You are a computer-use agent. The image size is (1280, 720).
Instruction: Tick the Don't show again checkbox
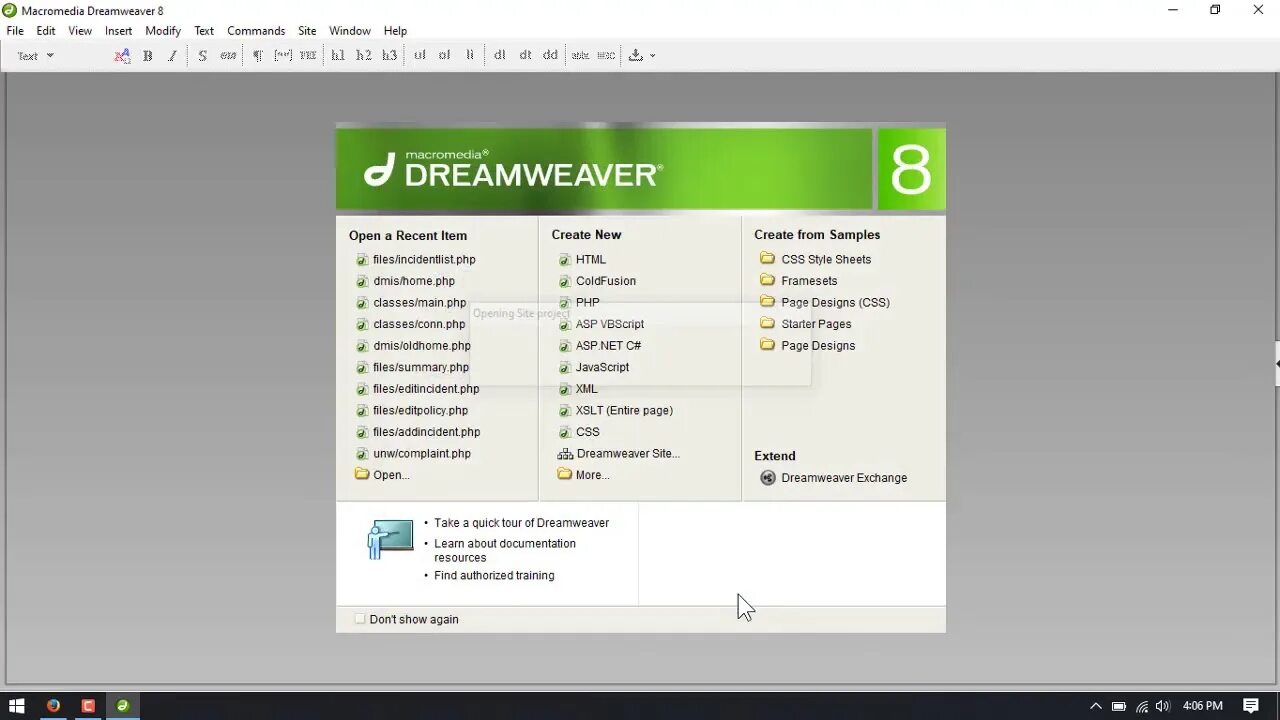tap(360, 619)
